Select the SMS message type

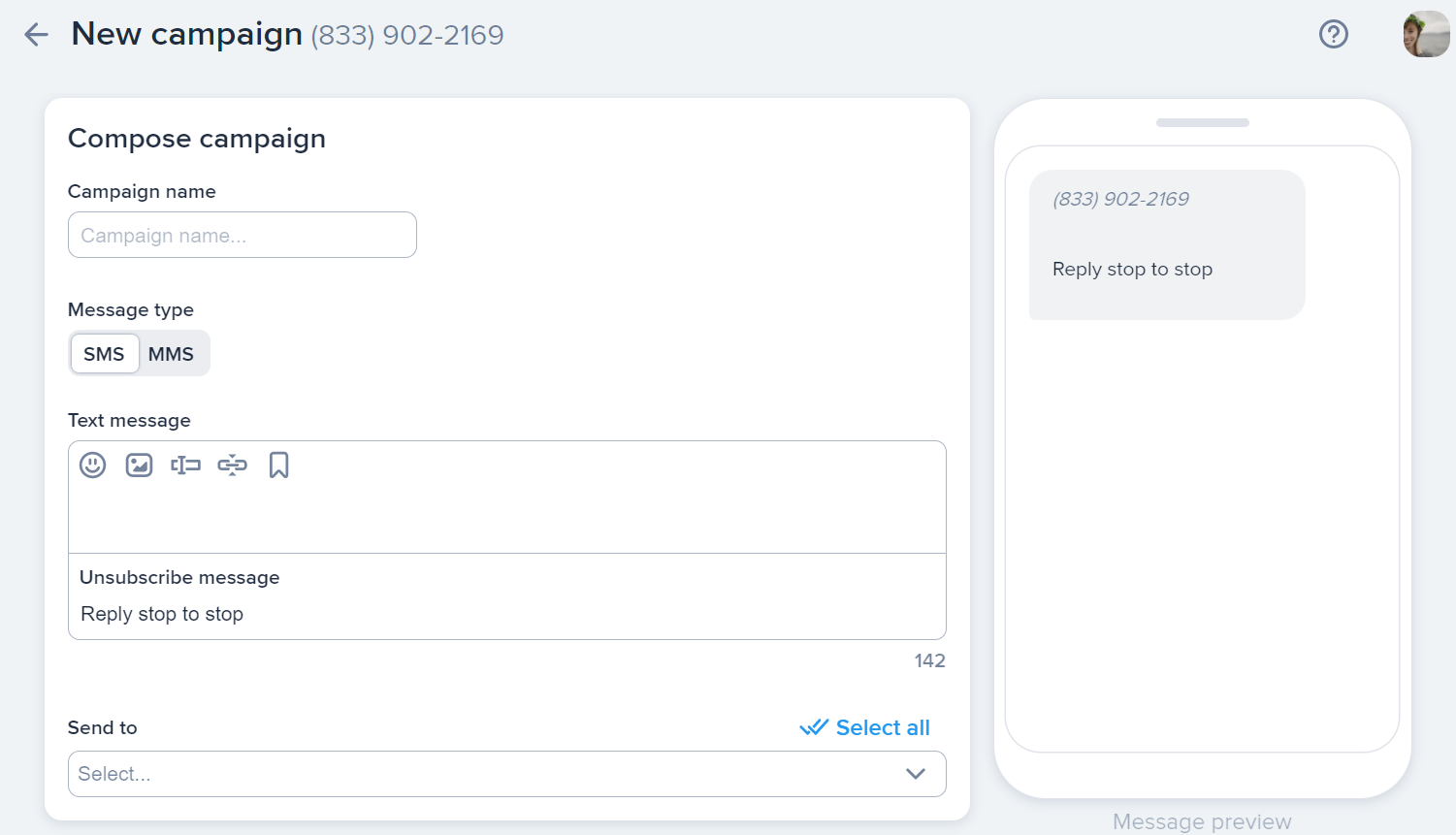coord(104,353)
